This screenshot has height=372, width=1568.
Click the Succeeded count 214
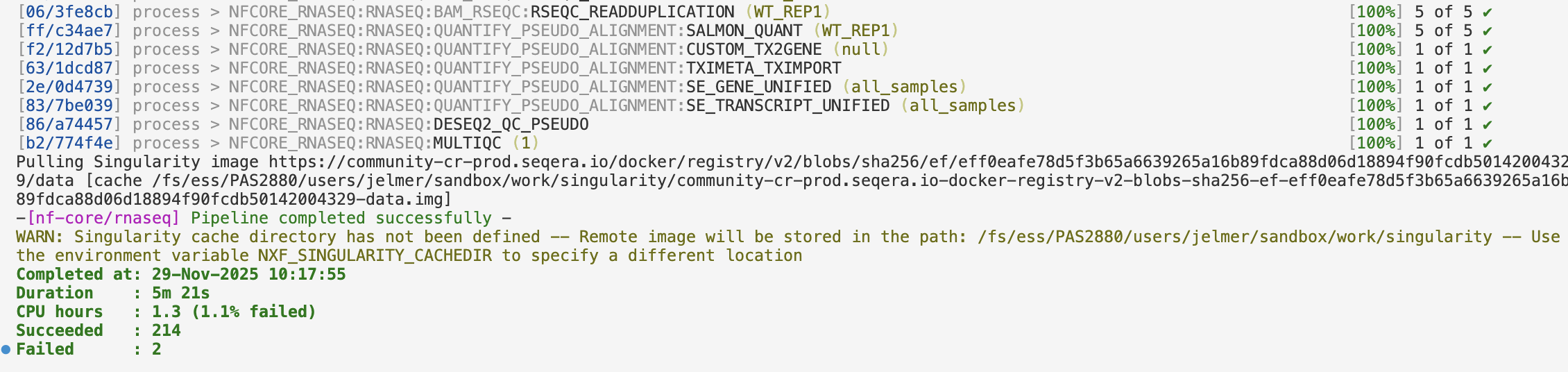coord(167,331)
